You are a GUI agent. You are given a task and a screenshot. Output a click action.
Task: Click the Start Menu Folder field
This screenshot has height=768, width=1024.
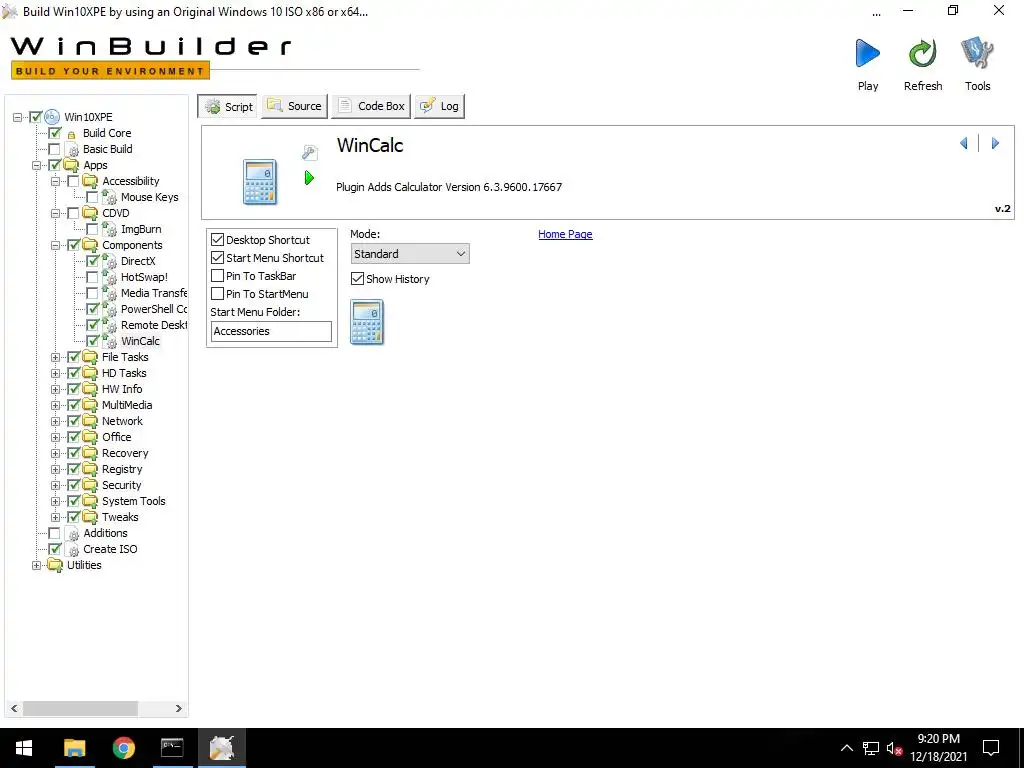pyautogui.click(x=271, y=331)
